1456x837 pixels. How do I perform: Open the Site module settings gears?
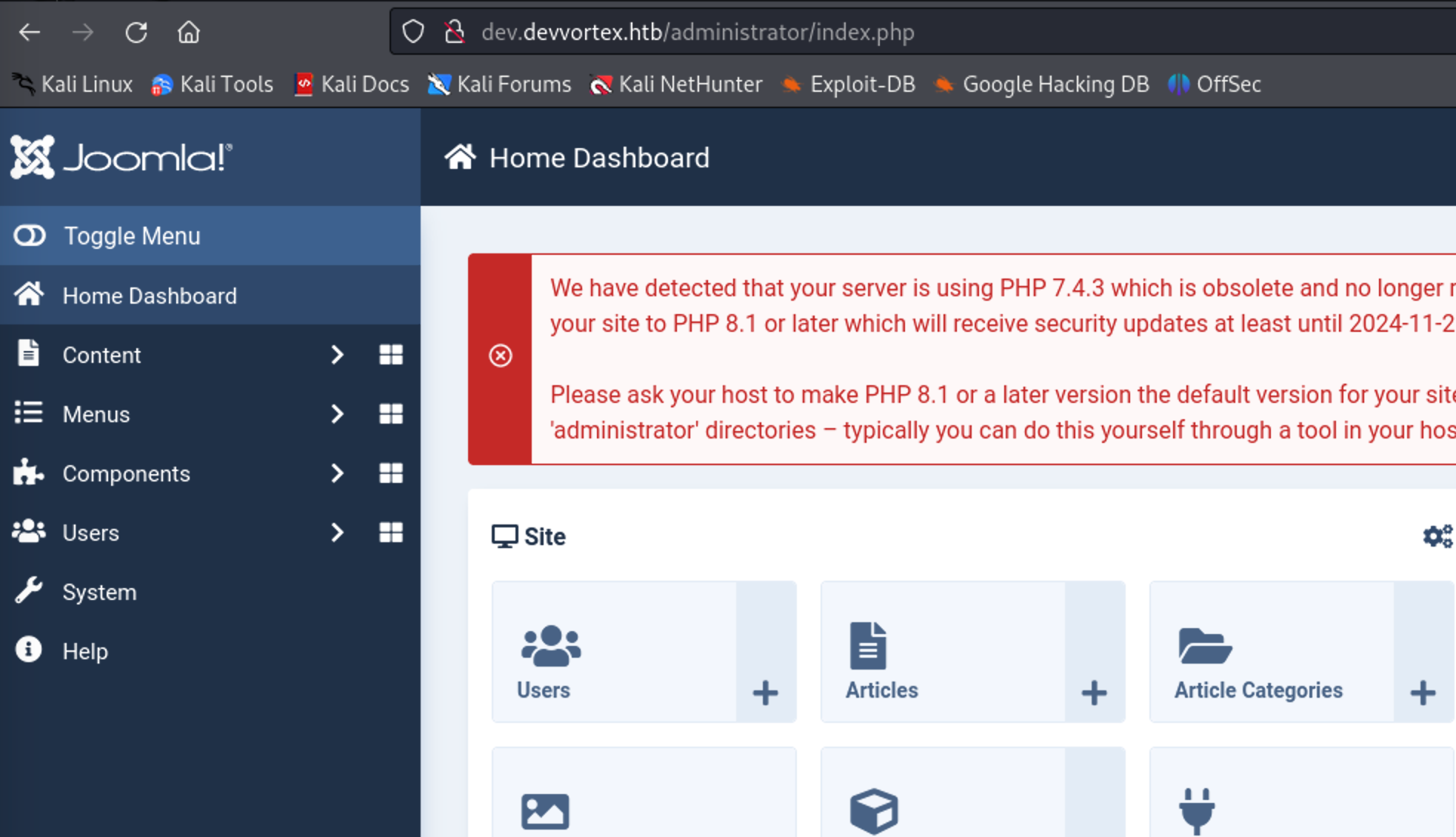click(x=1438, y=536)
